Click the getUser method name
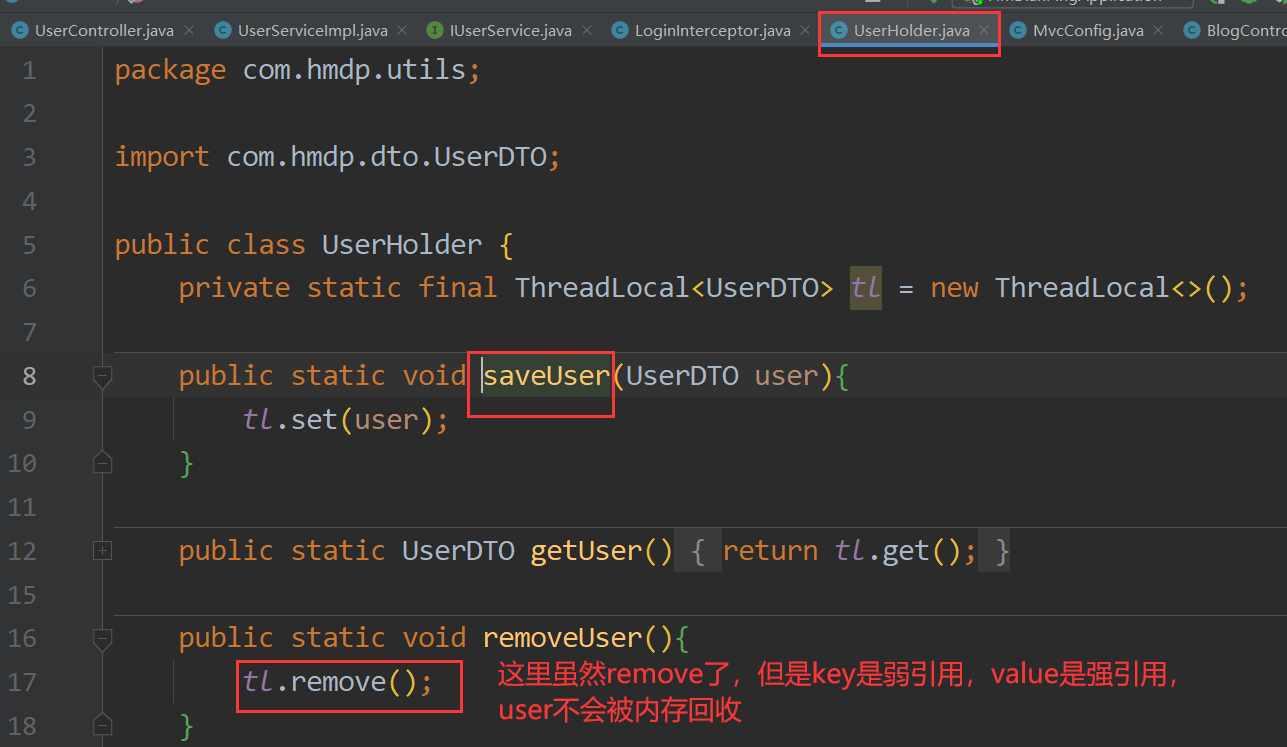Viewport: 1287px width, 747px height. pos(586,551)
